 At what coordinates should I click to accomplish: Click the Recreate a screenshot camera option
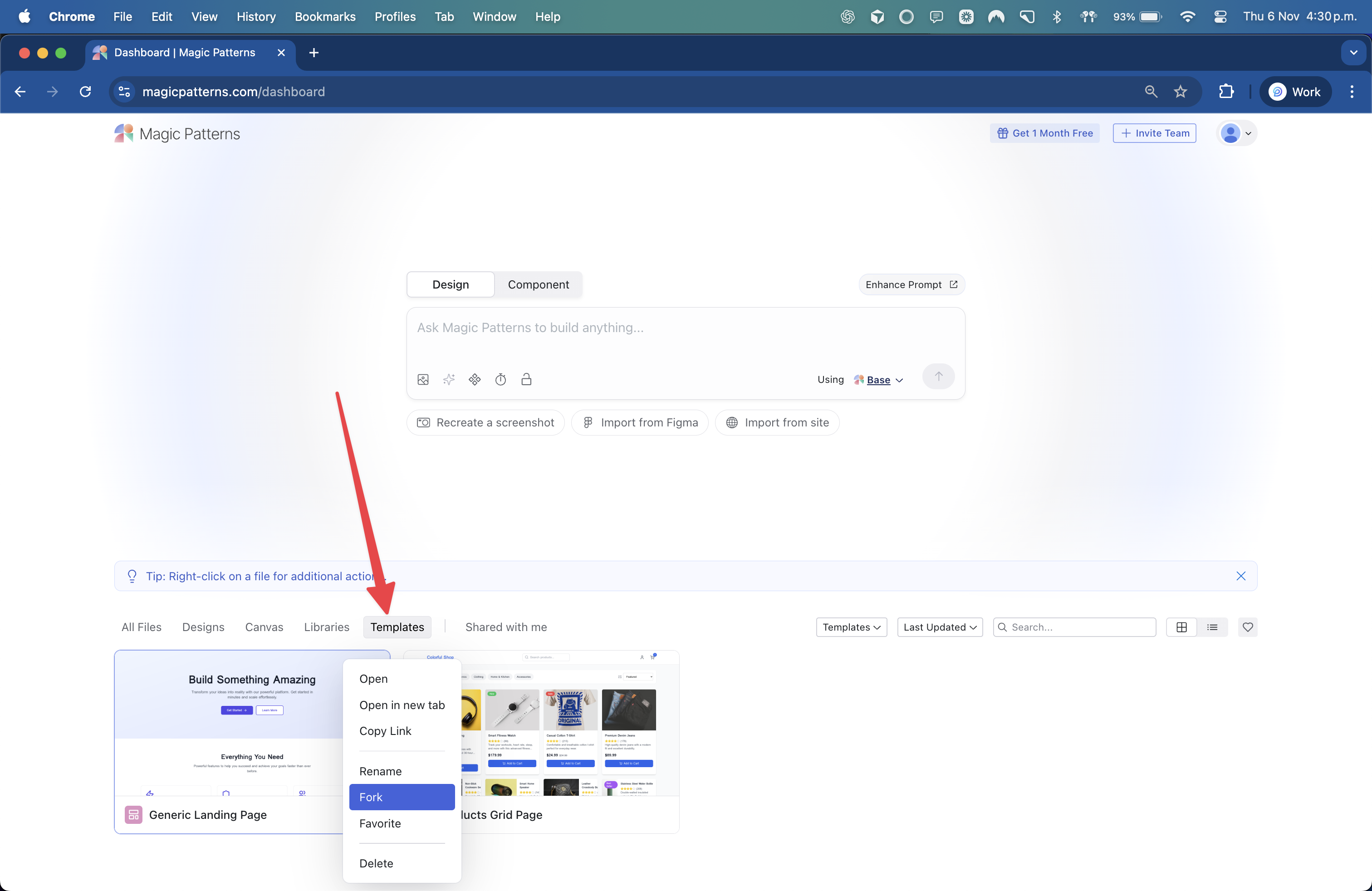[x=485, y=422]
